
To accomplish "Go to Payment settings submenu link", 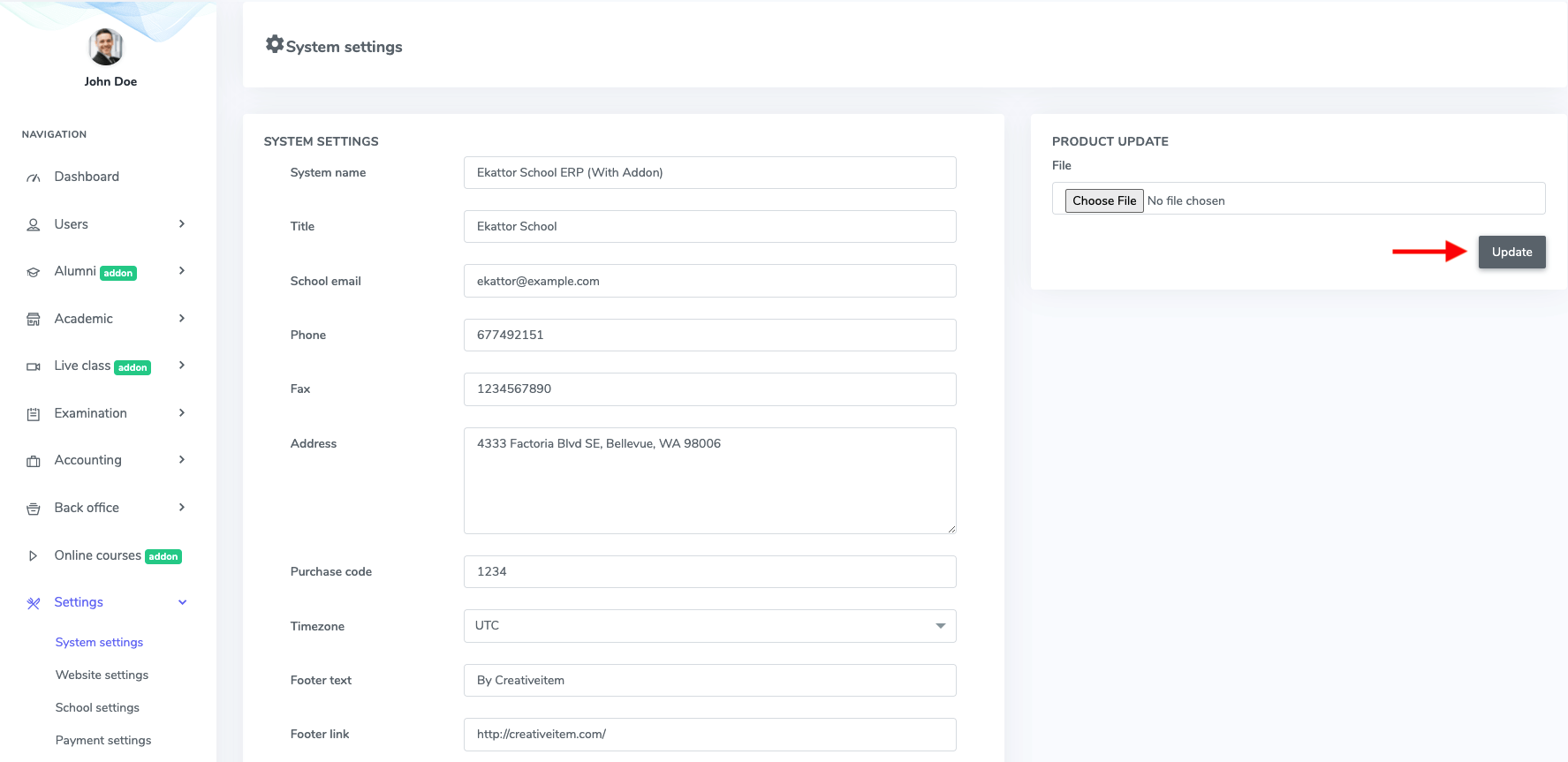I will click(103, 741).
